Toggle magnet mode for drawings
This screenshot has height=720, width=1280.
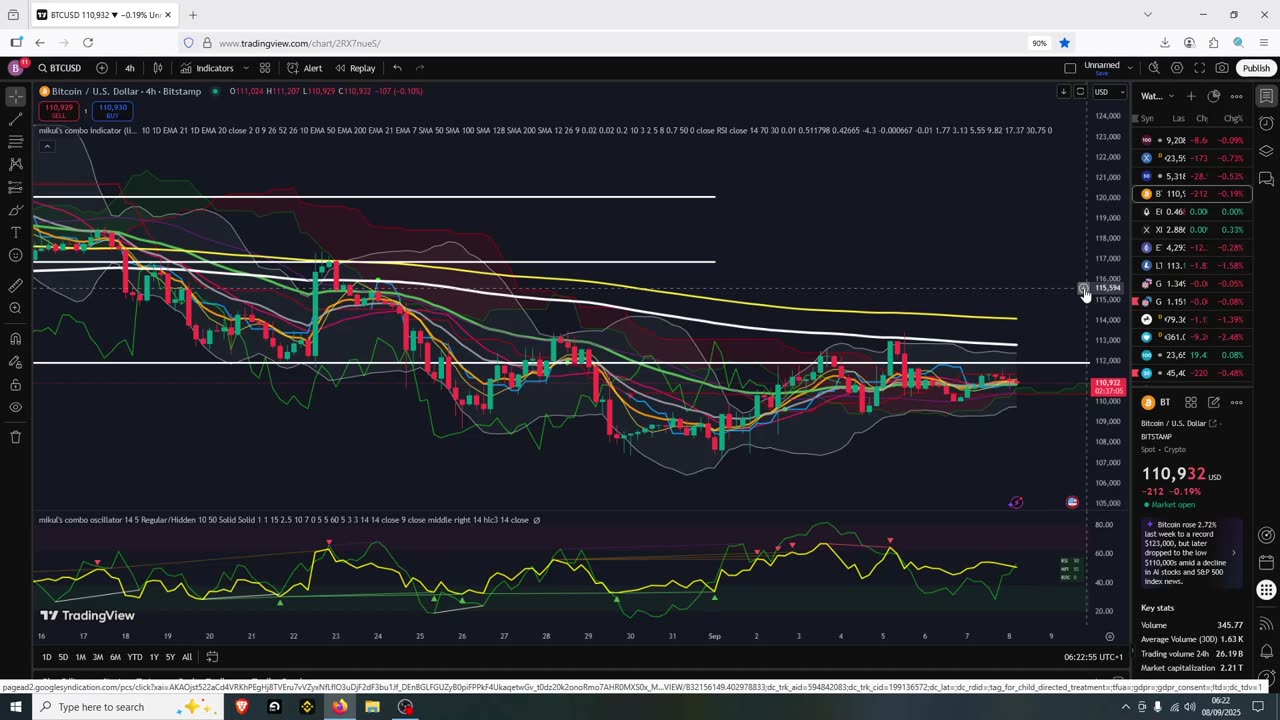16,338
